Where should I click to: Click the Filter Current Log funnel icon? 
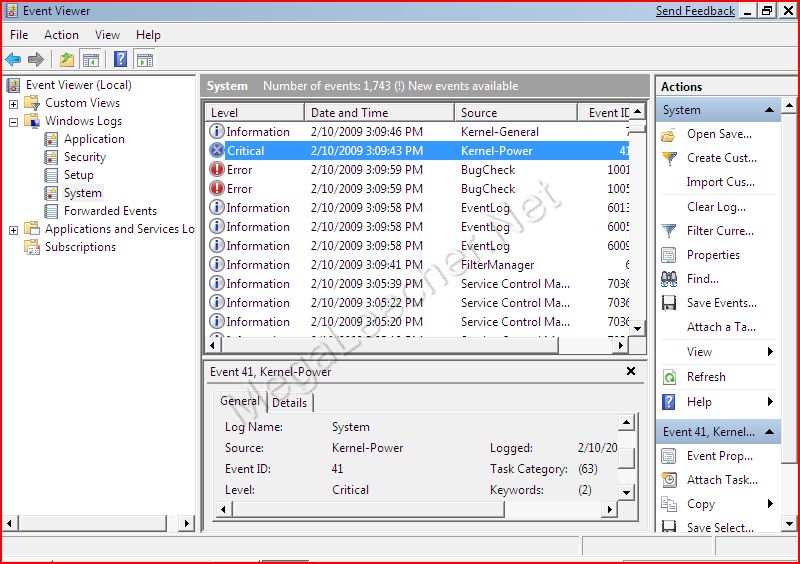669,231
